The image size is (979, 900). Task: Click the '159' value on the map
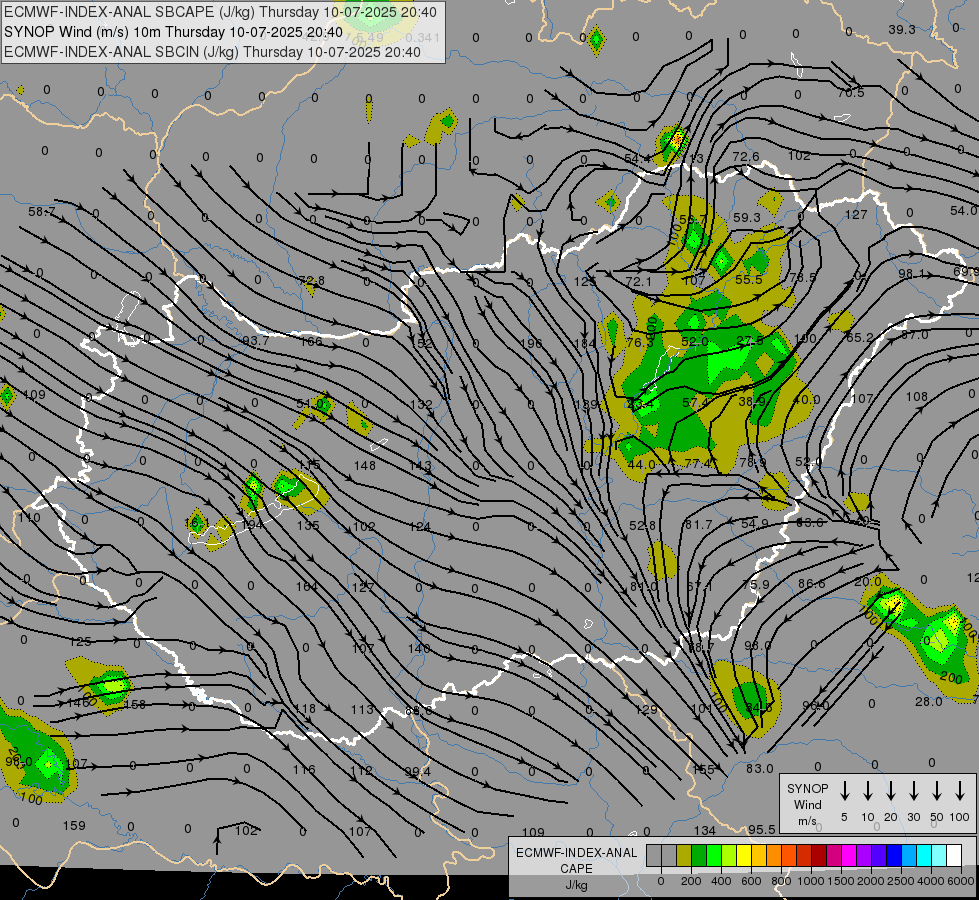[74, 826]
